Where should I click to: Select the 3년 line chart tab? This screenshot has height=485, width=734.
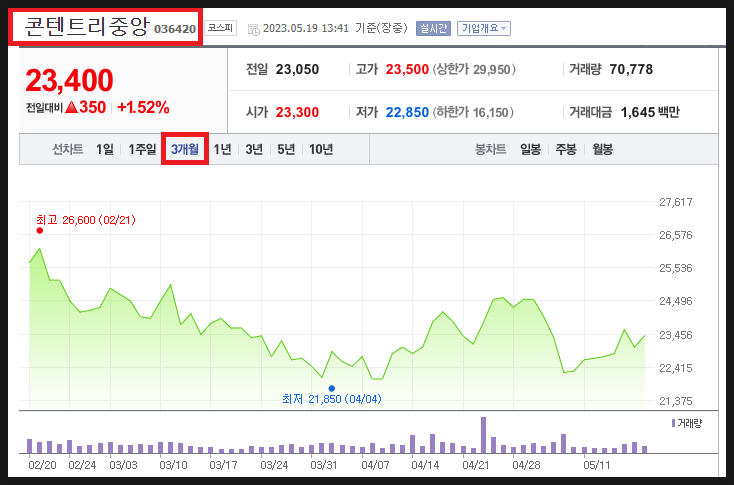[x=254, y=149]
